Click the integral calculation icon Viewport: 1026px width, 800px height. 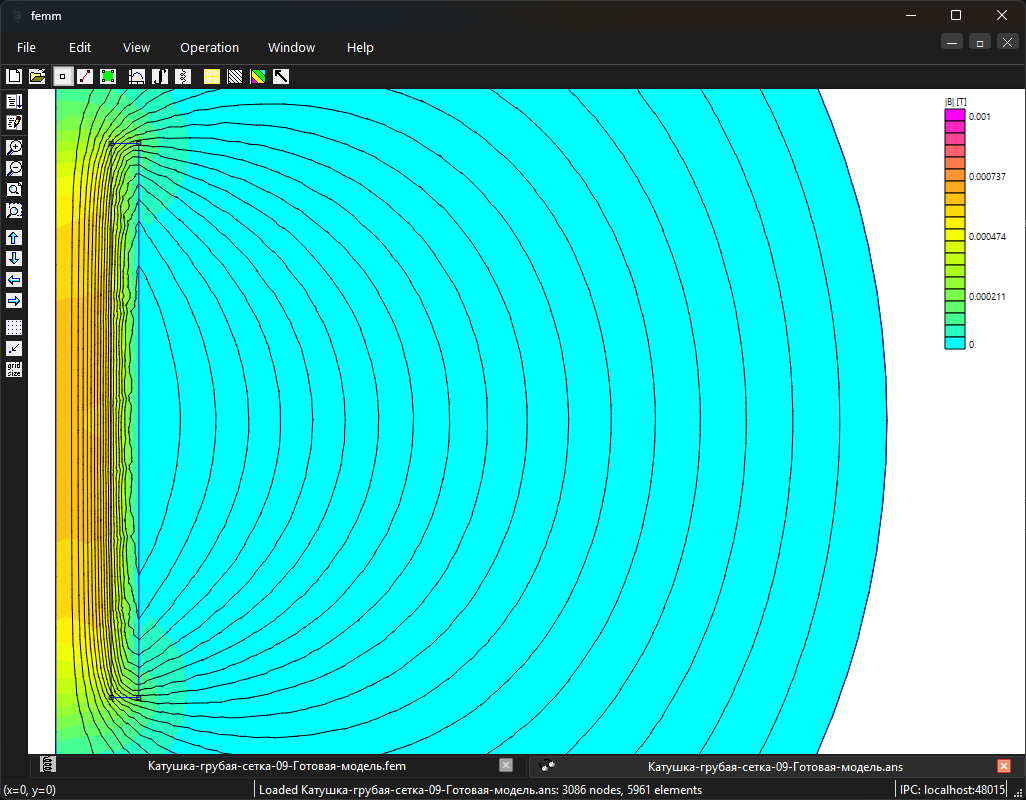pos(160,77)
